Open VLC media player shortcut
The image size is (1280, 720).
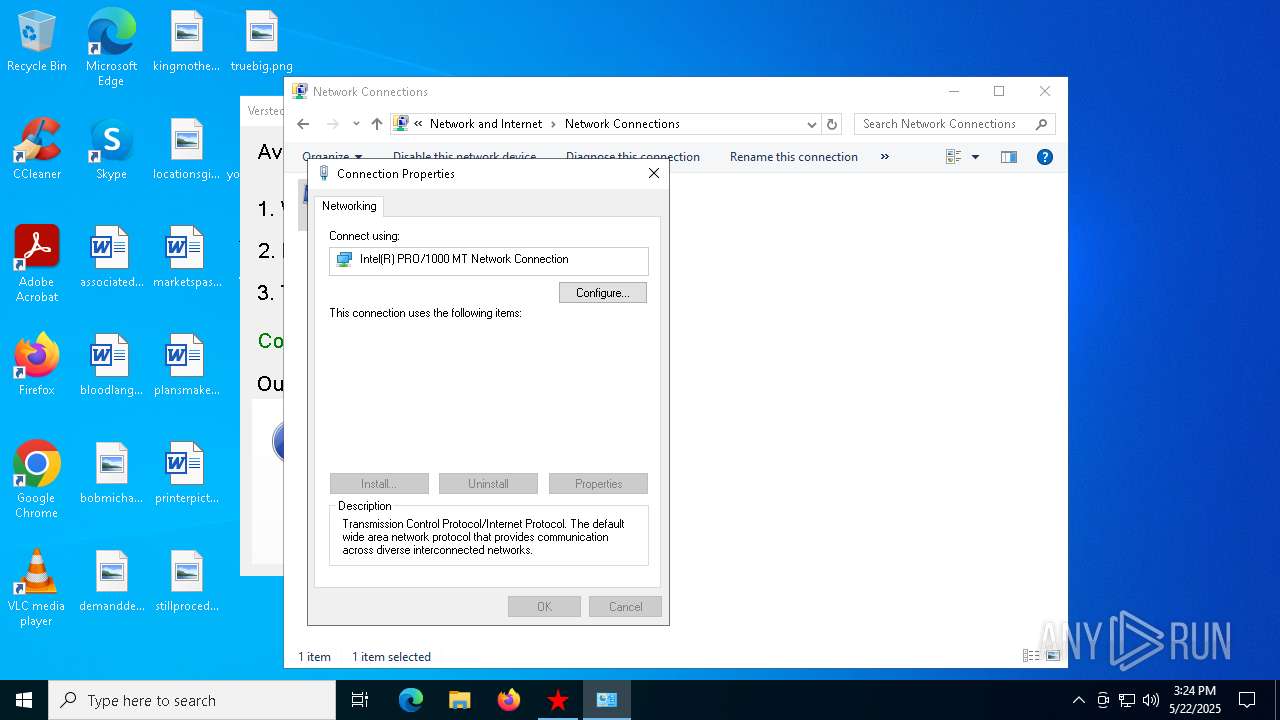37,588
